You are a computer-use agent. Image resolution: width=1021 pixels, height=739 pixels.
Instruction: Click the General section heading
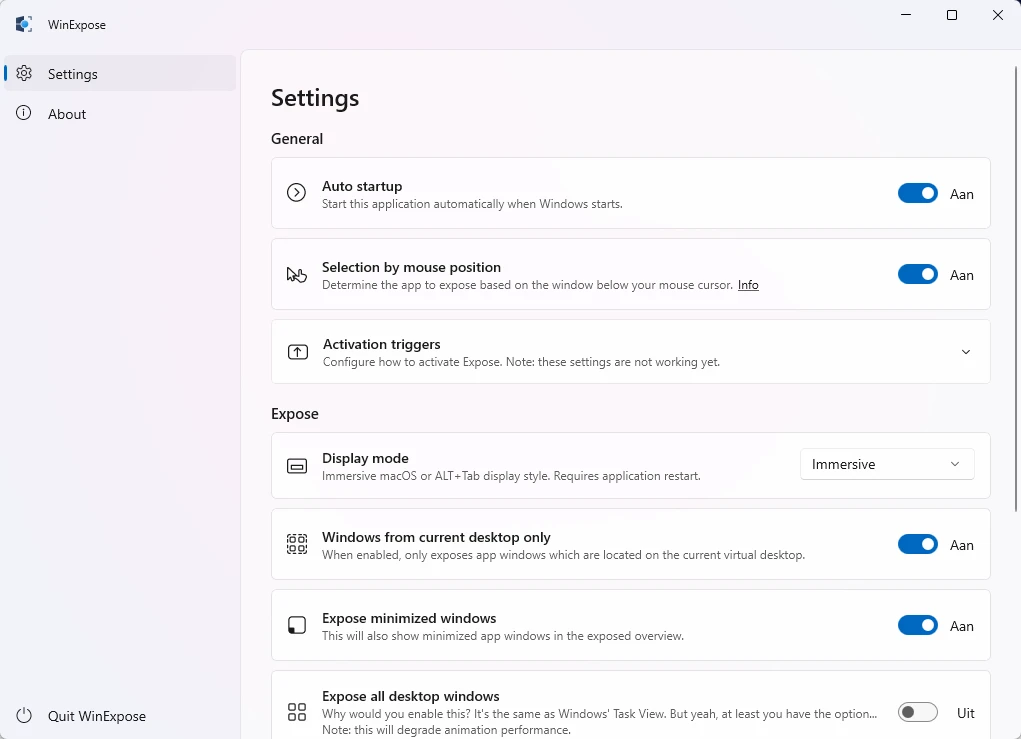[x=297, y=139]
